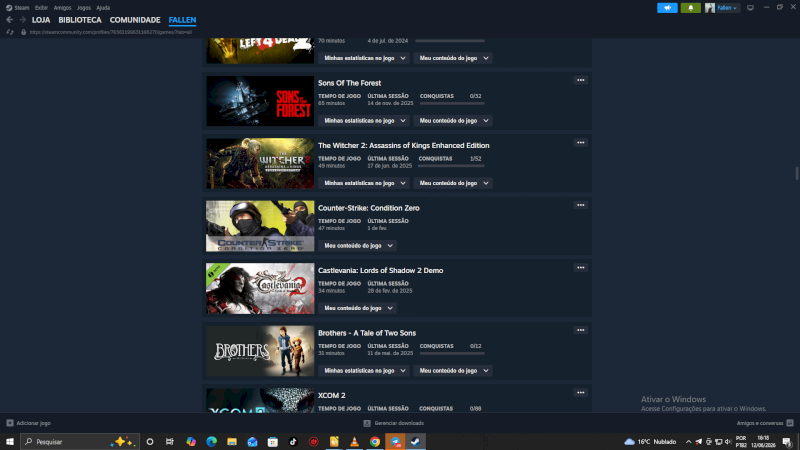
Task: Click the Amigos e conversas label
Action: (x=760, y=423)
